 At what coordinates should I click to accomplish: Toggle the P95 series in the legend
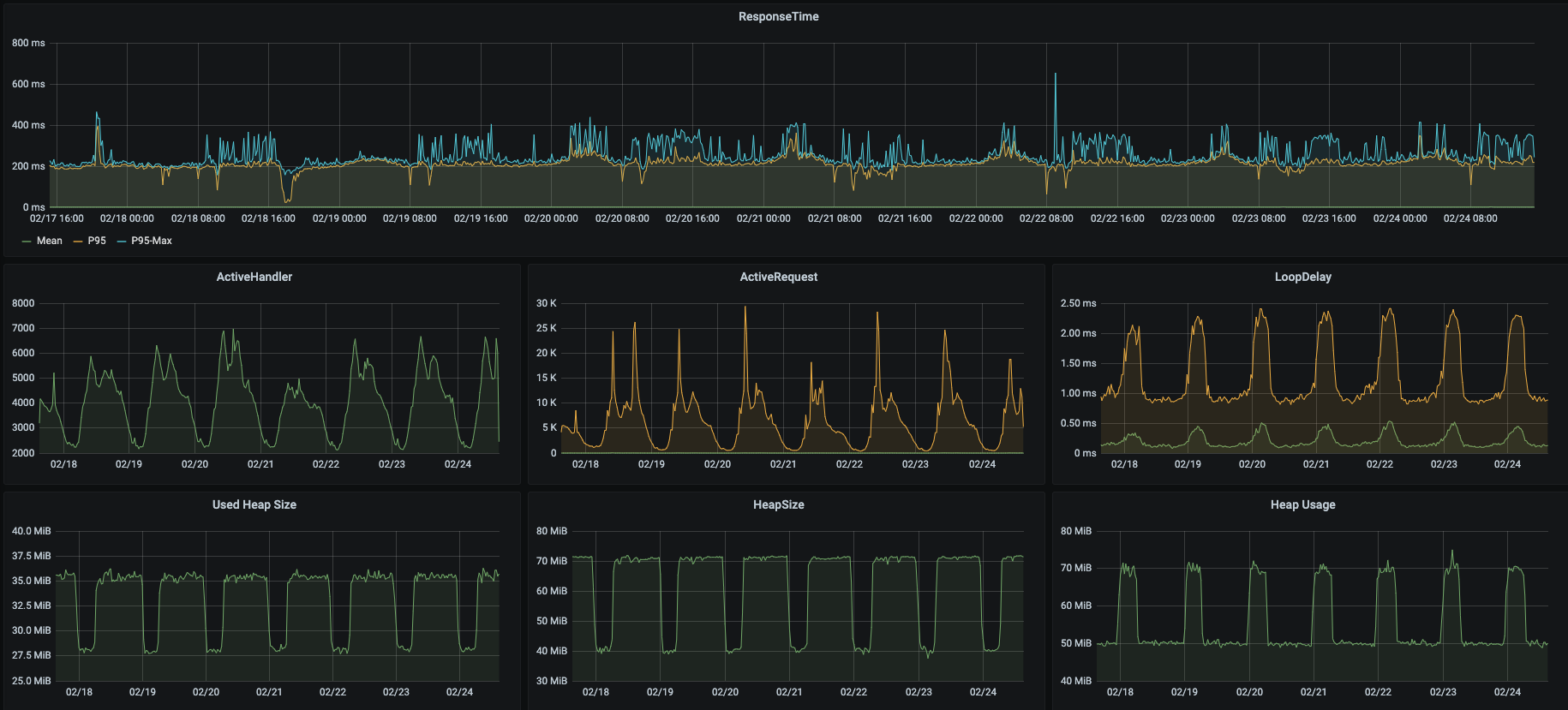(97, 241)
